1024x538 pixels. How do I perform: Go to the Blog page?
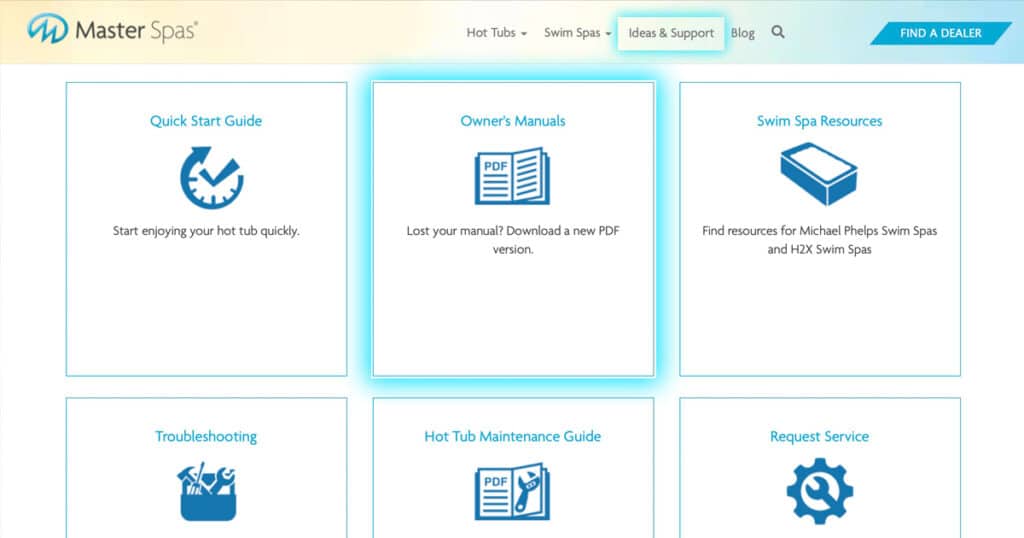click(743, 33)
